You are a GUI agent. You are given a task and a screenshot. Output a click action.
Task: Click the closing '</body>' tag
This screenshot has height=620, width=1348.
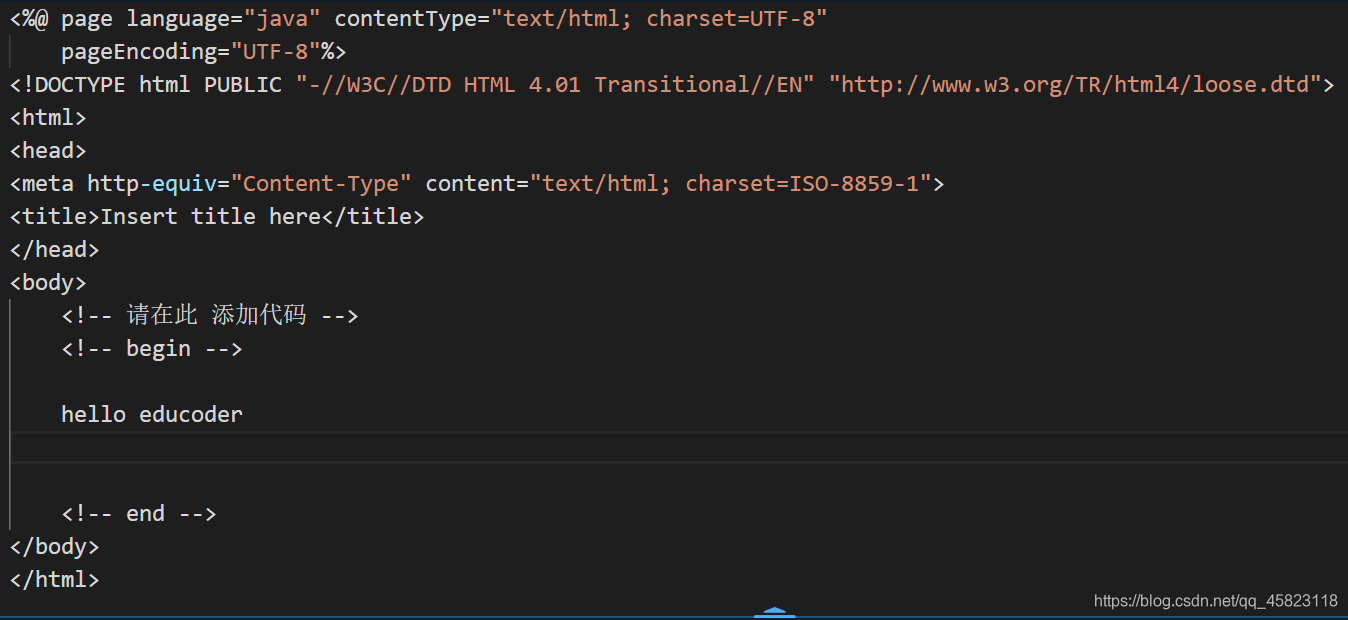55,546
